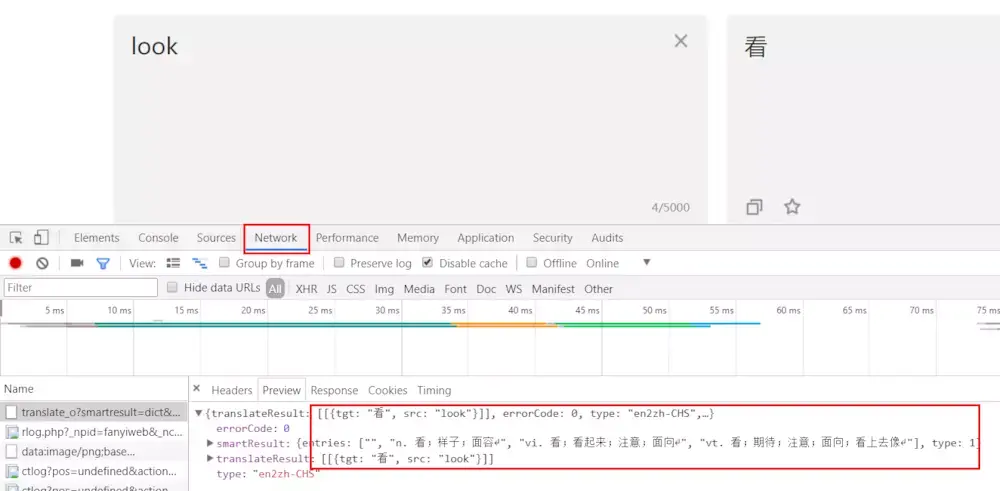1000x491 pixels.
Task: Filter requests by Img
Action: coord(384,289)
